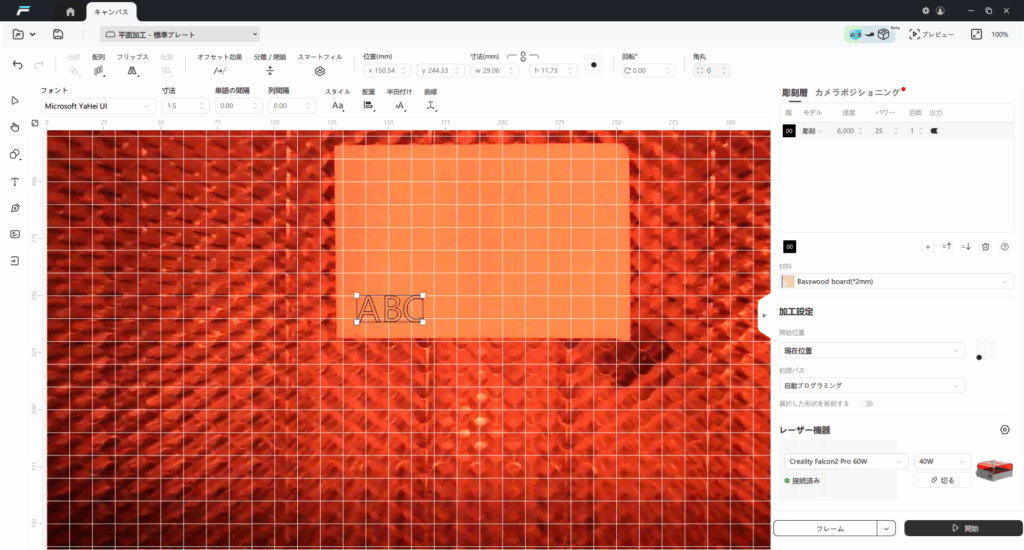Select the pen drawing tool in sidebar

15,208
